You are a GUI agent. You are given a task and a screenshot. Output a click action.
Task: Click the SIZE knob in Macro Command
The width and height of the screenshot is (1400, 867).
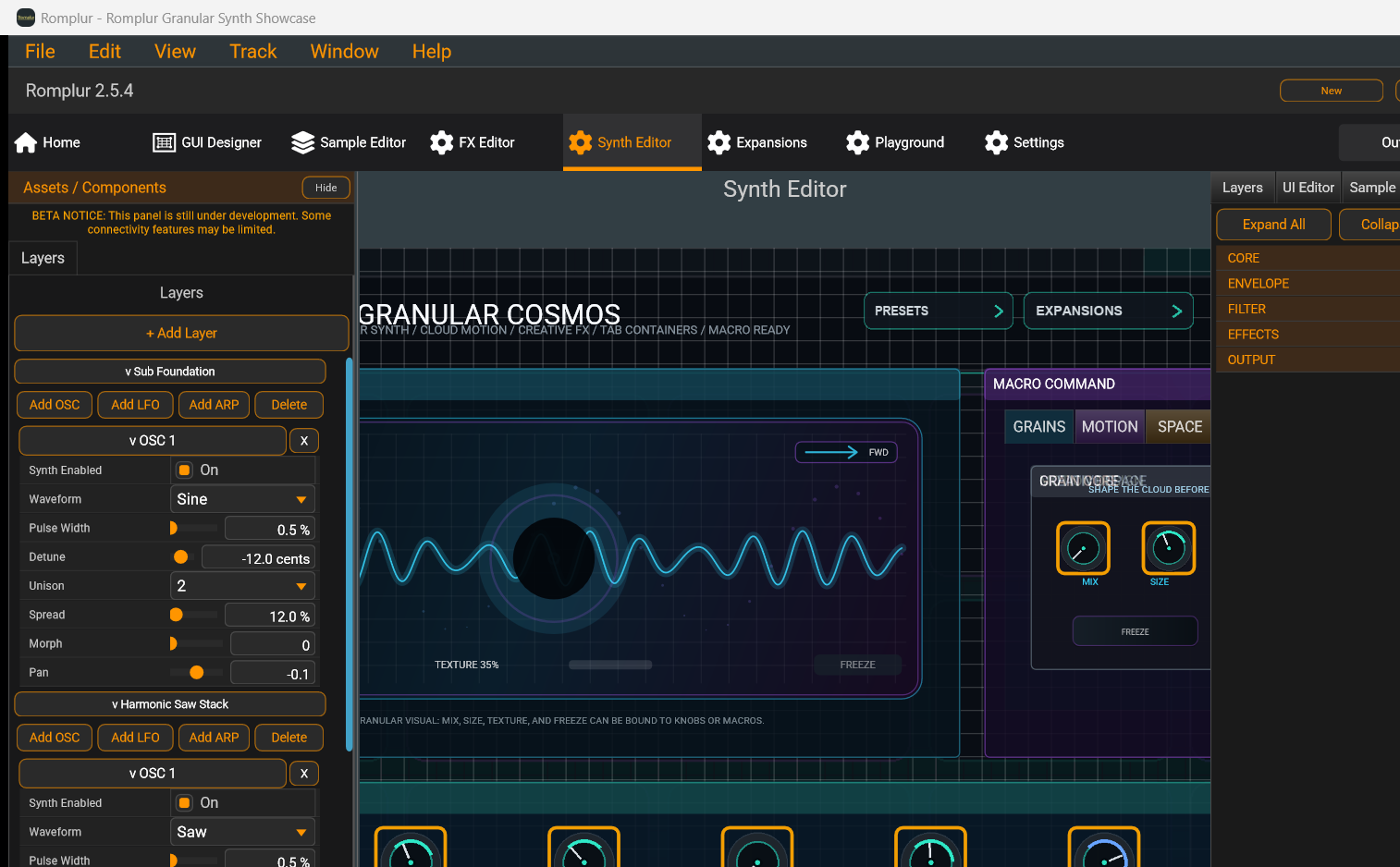click(x=1169, y=548)
